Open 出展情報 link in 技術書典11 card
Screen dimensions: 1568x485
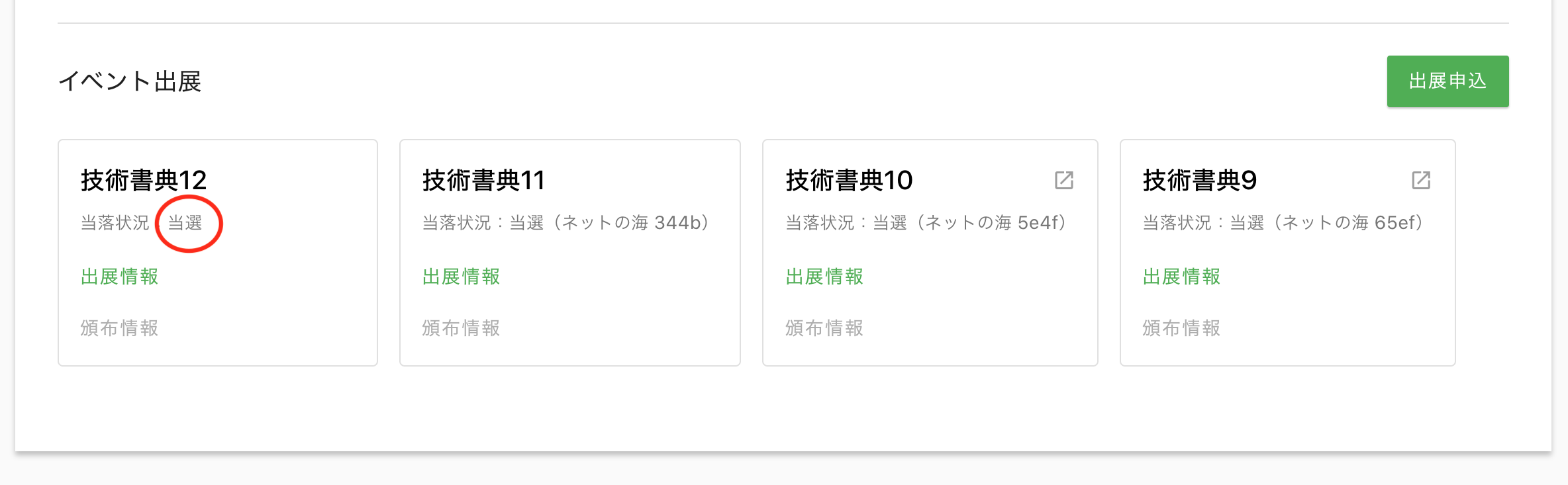click(462, 277)
